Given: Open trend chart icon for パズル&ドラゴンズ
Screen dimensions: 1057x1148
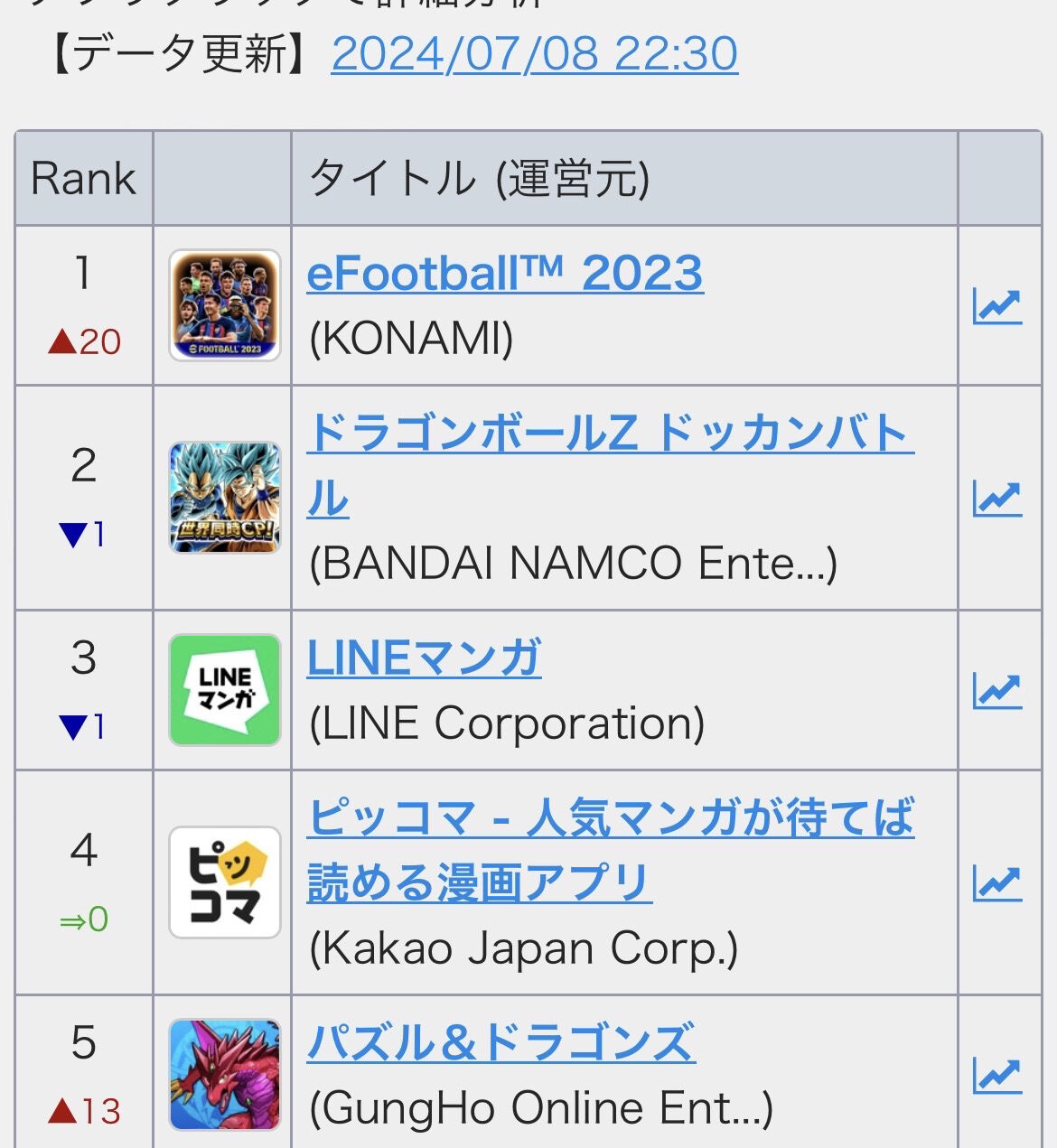Looking at the screenshot, I should click(997, 1075).
